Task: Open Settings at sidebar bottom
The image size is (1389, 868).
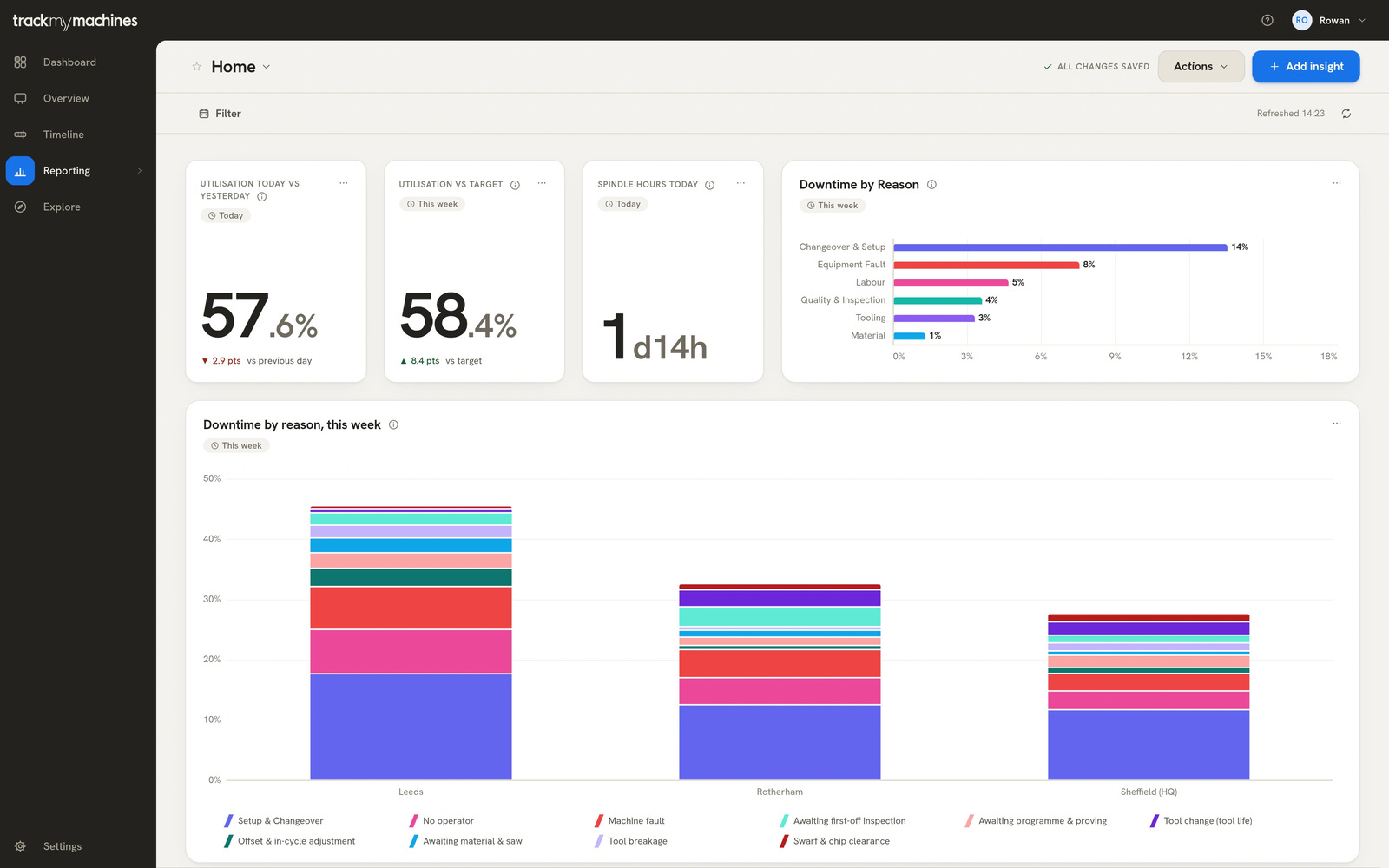Action: click(x=78, y=846)
